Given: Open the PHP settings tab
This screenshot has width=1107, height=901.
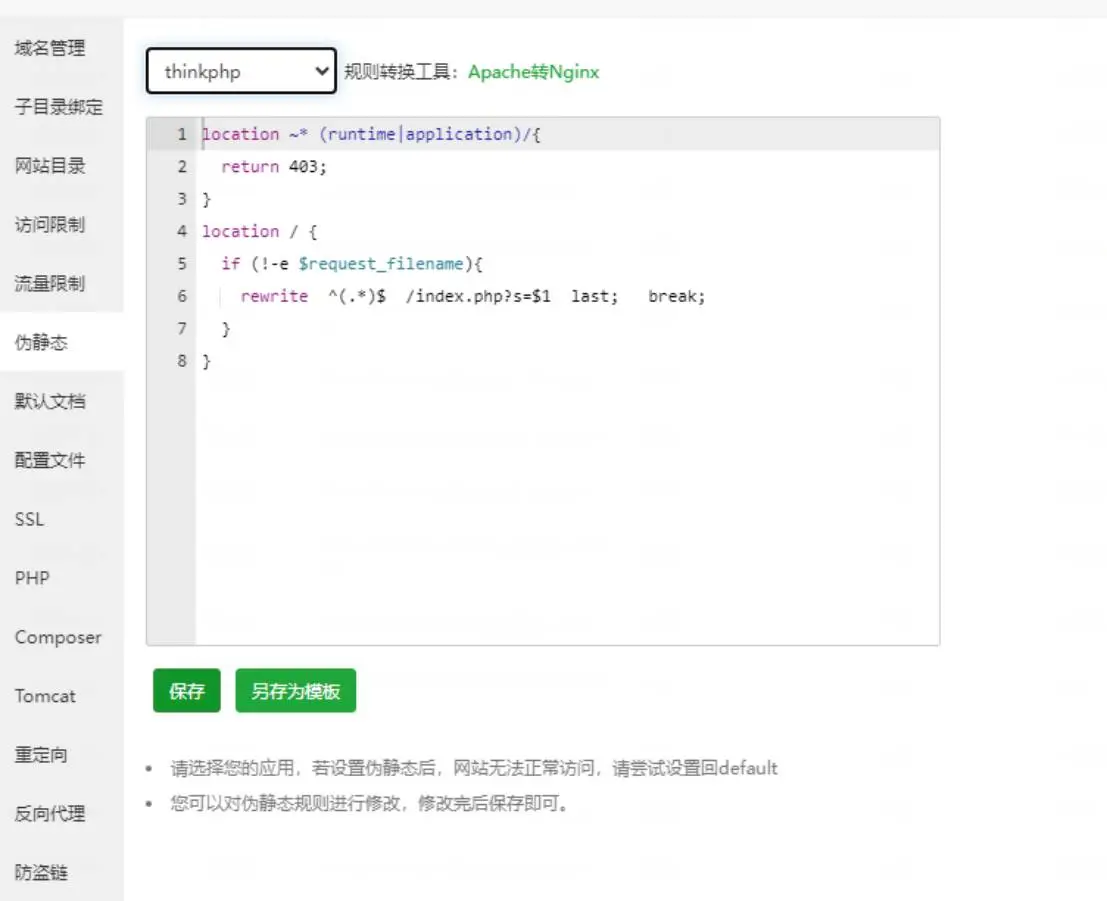Looking at the screenshot, I should coord(32,578).
